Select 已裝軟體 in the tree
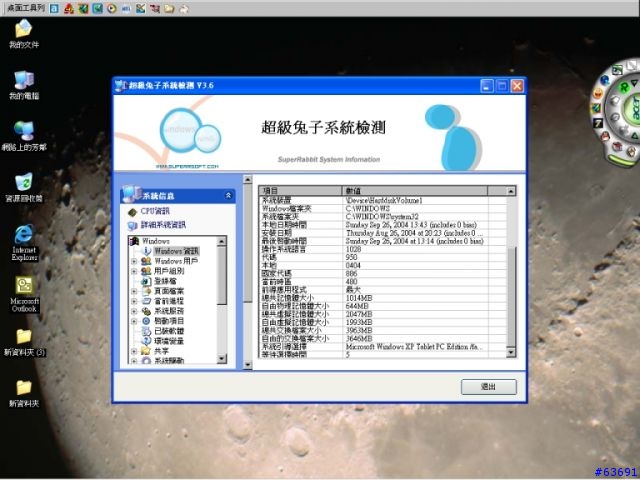 tap(169, 331)
